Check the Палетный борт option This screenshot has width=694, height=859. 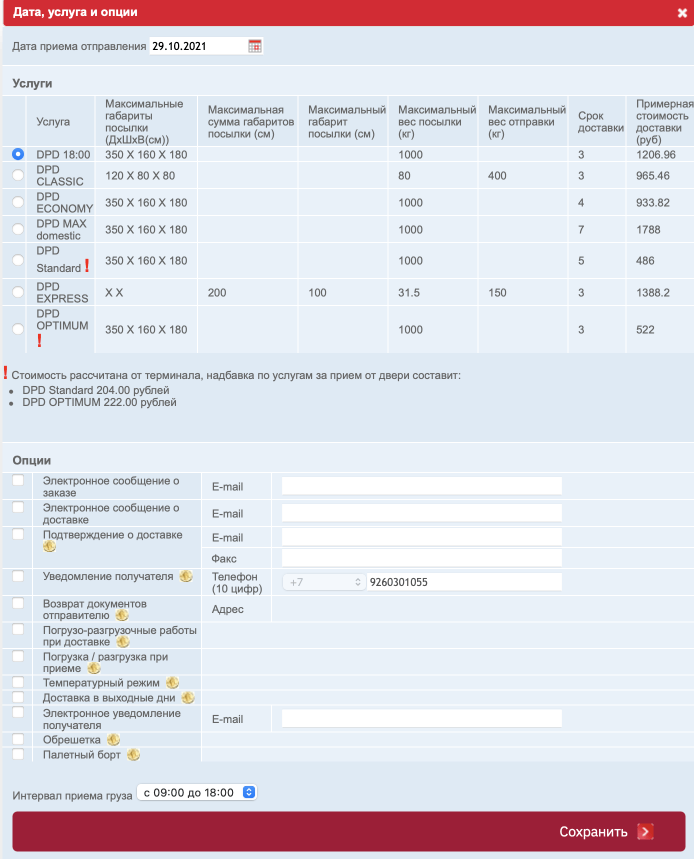point(18,754)
